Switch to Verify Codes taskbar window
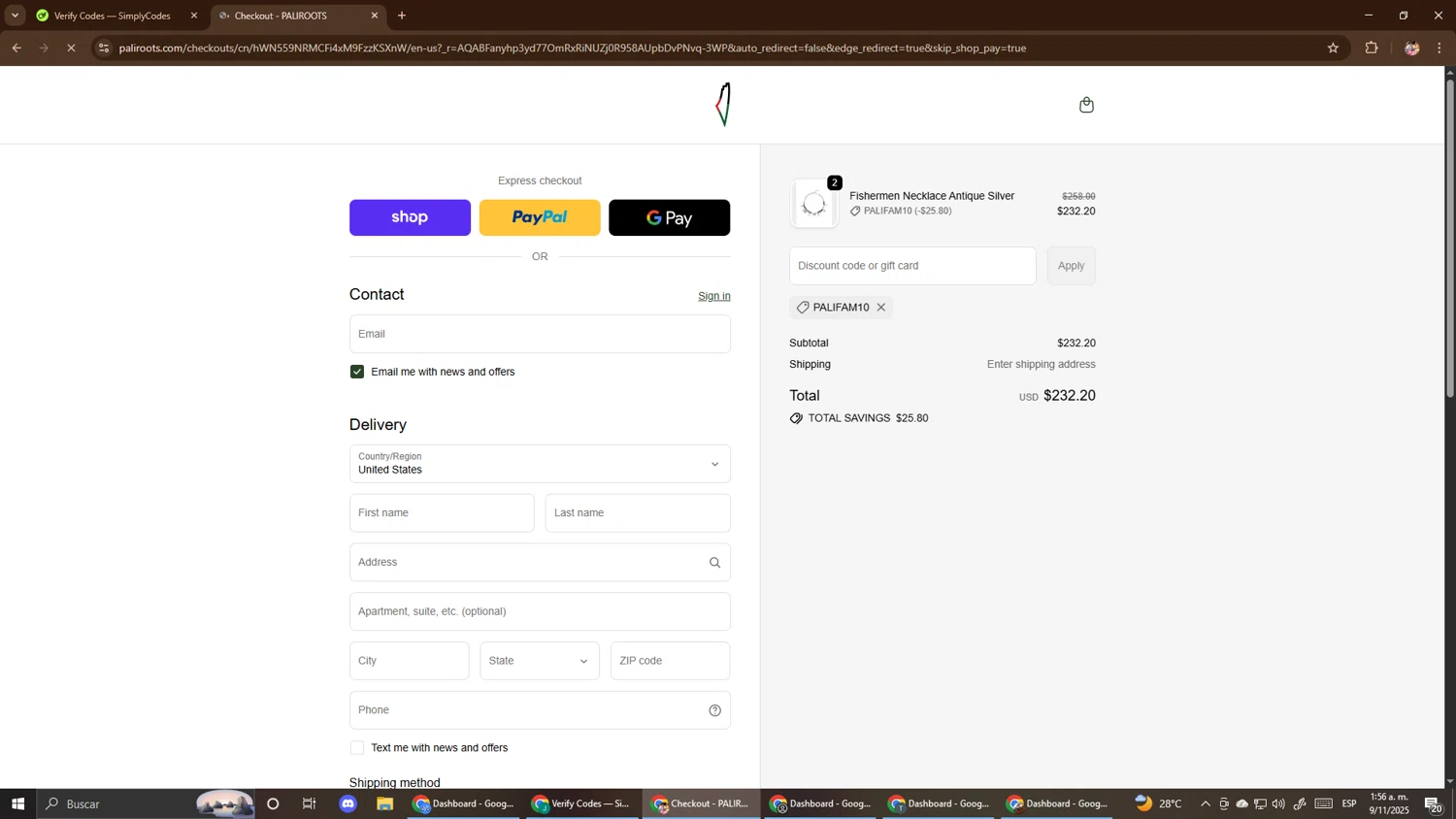This screenshot has width=1456, height=819. (x=581, y=804)
